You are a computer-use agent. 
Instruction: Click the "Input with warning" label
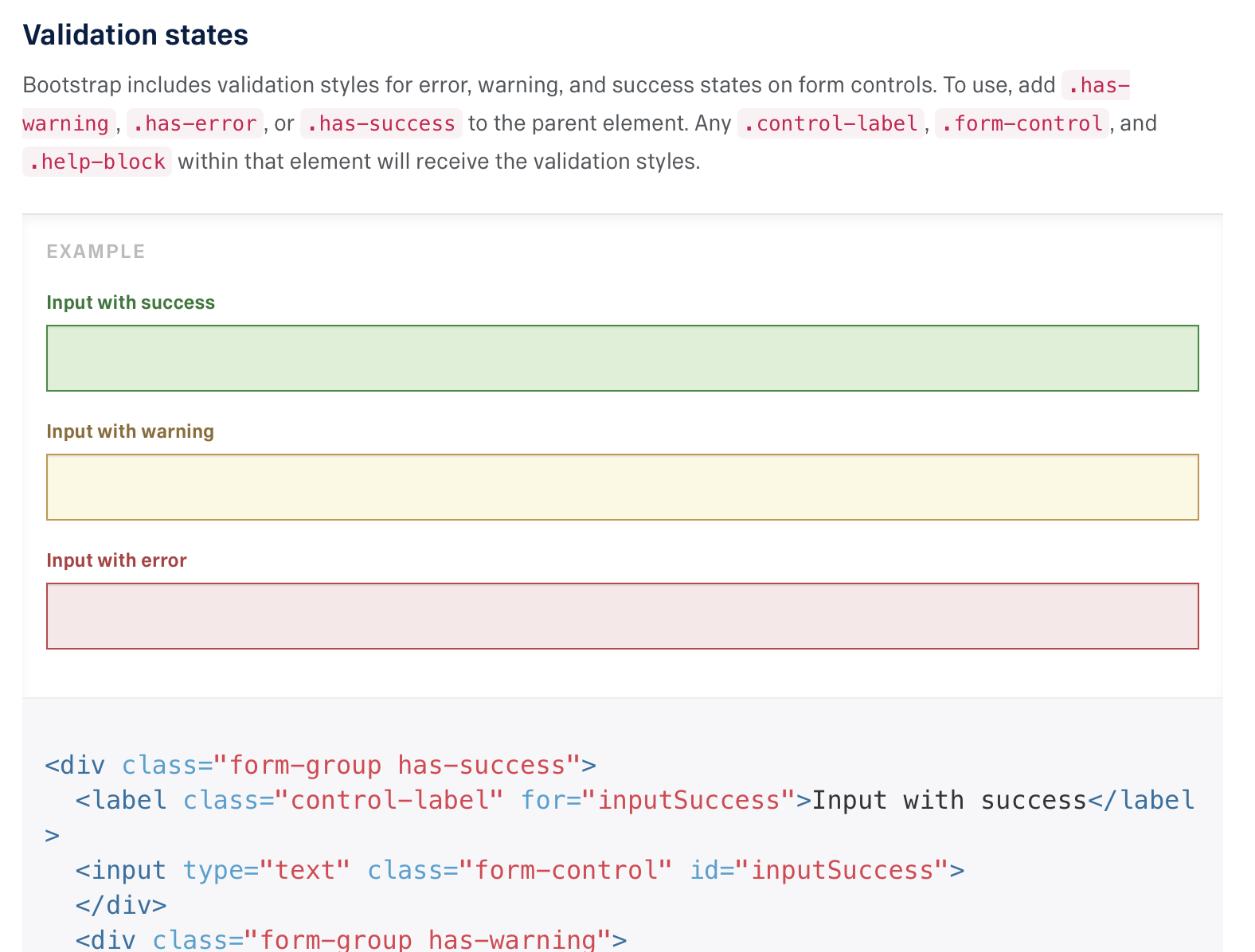click(x=130, y=431)
